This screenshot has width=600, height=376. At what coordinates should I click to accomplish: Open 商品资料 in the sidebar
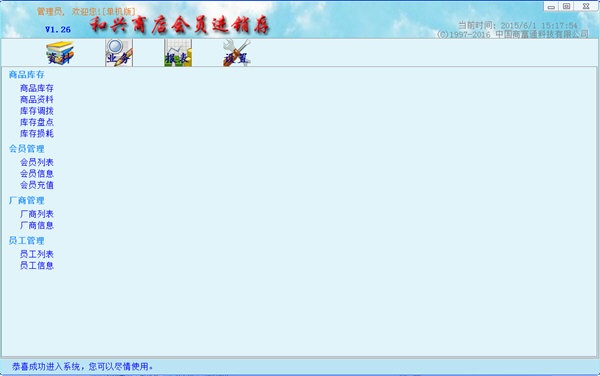tap(37, 99)
